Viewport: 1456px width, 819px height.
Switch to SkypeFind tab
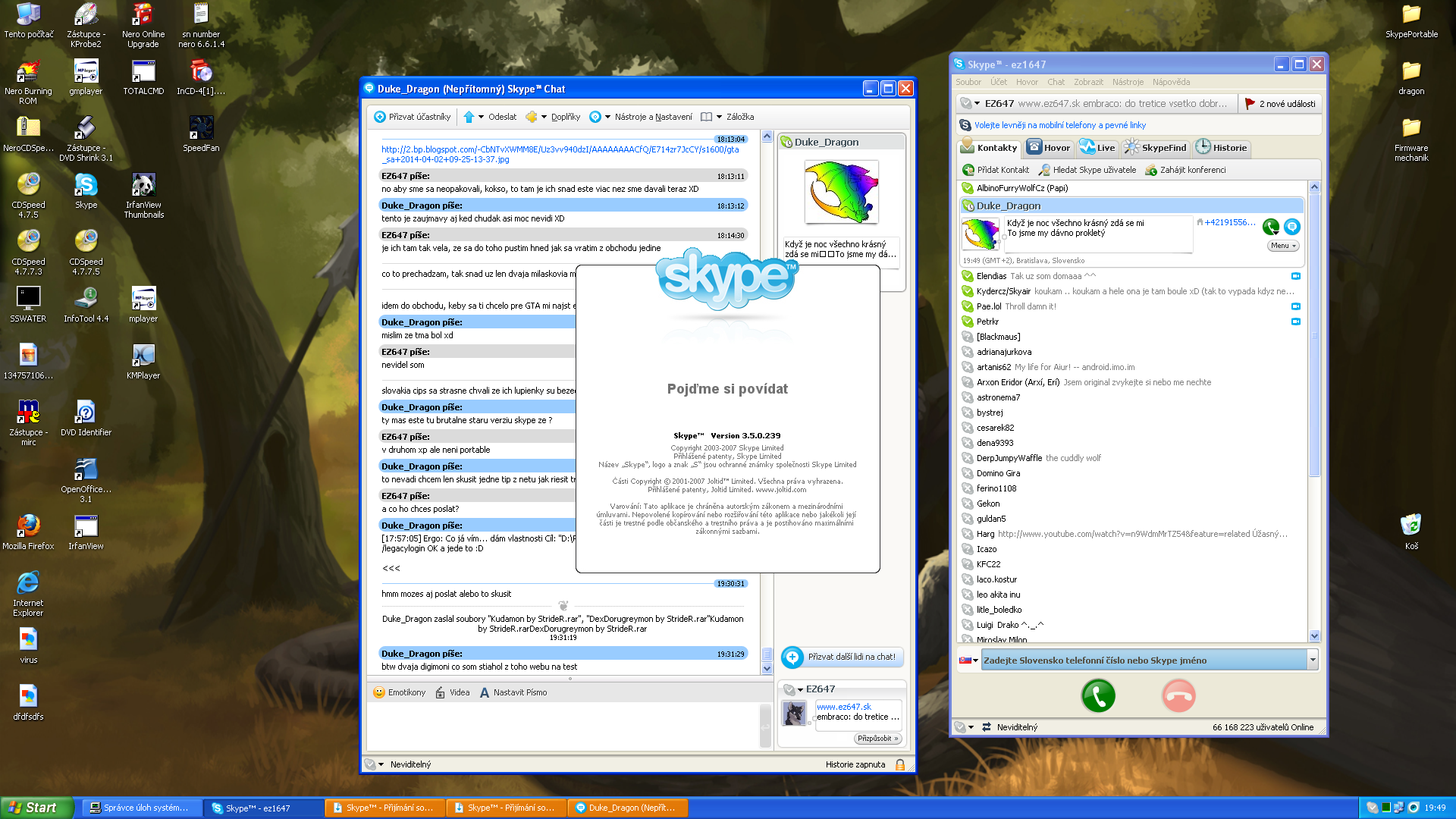pyautogui.click(x=1156, y=147)
